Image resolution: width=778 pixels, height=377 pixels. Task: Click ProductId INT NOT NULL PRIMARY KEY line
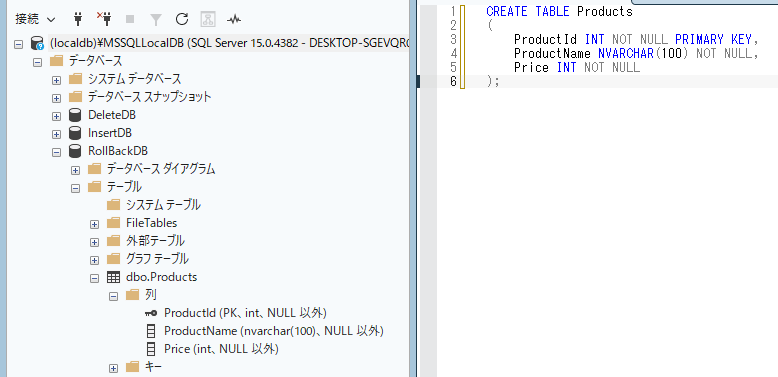click(x=636, y=39)
